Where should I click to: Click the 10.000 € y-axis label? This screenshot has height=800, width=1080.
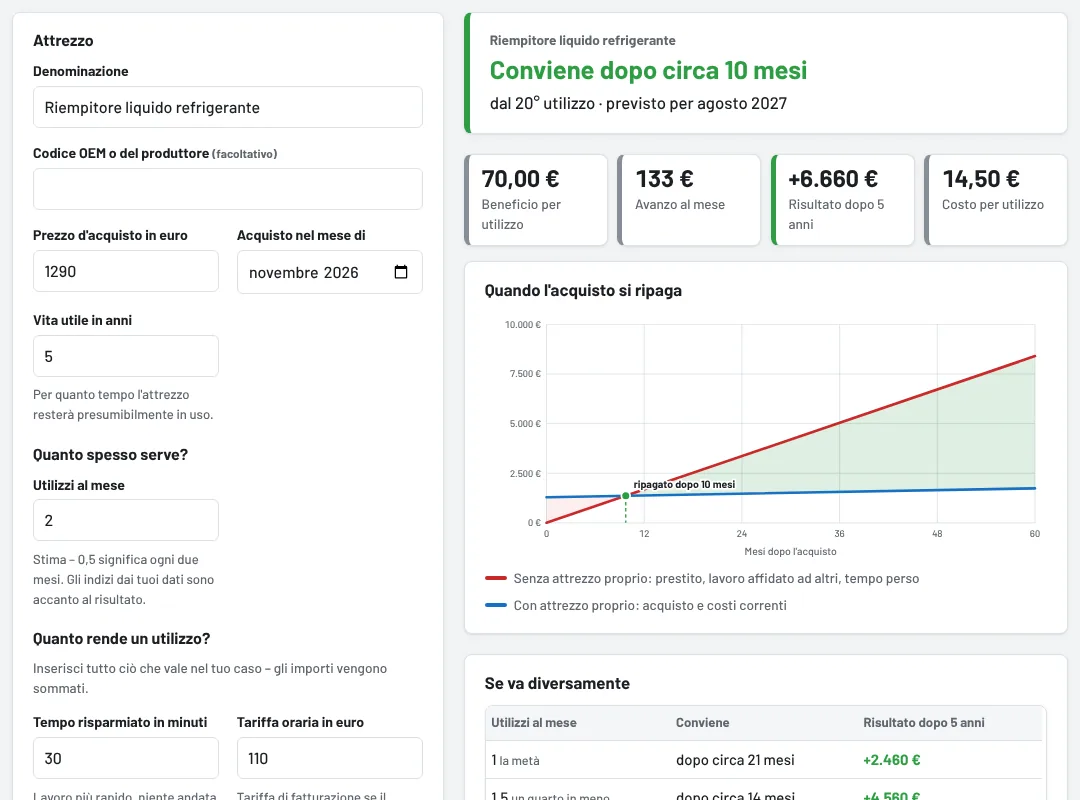tap(523, 325)
